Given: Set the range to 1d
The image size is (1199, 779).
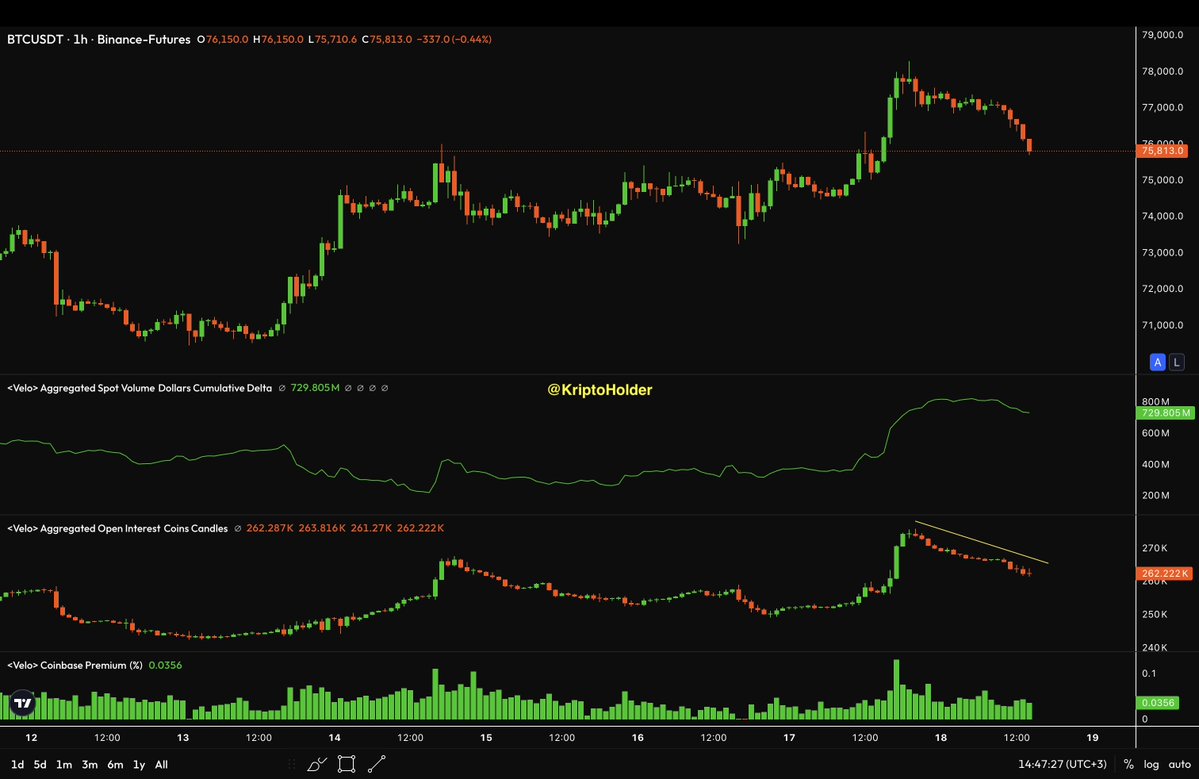Looking at the screenshot, I should click(17, 764).
